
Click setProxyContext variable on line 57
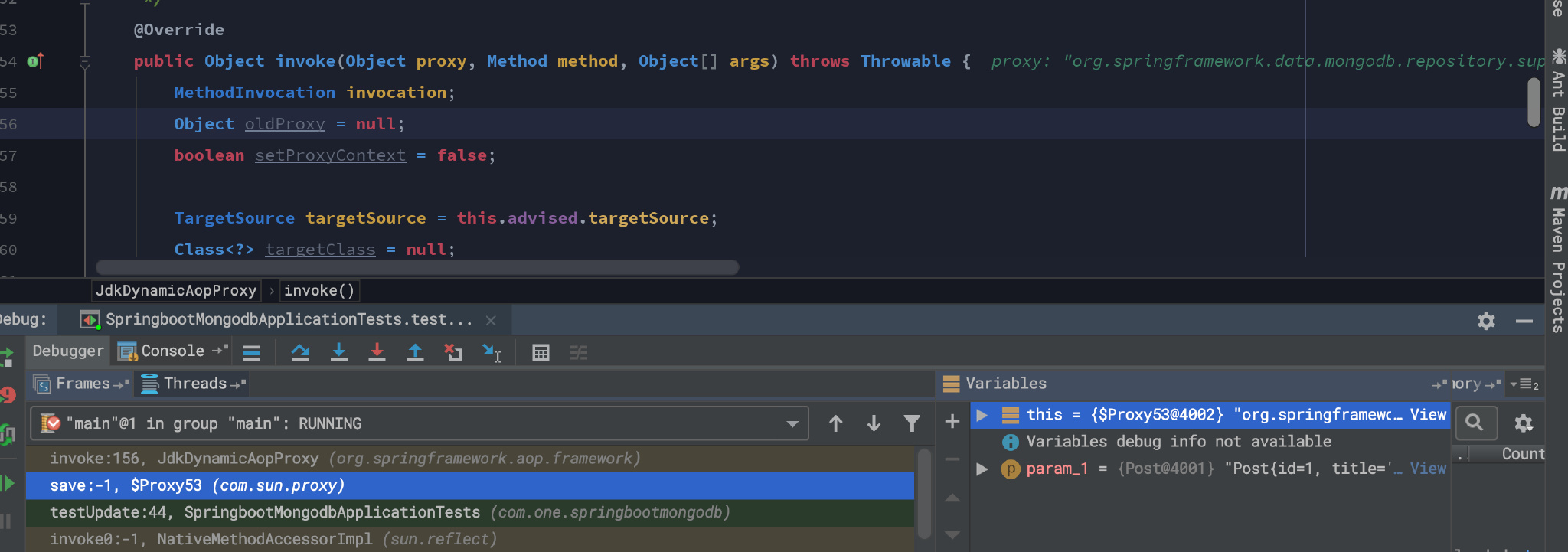(331, 155)
